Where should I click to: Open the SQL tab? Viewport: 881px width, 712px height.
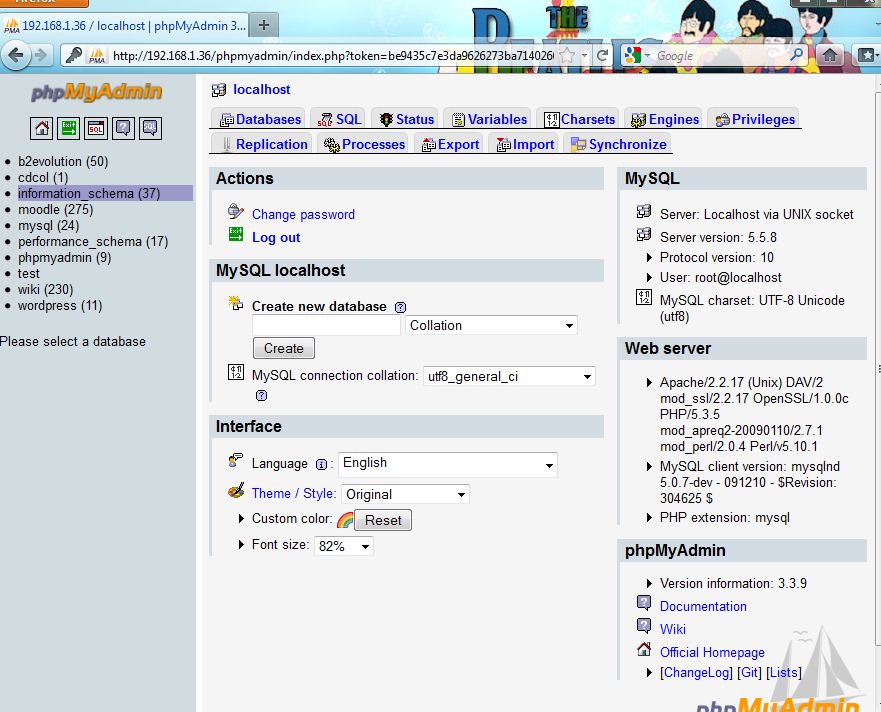click(x=339, y=119)
